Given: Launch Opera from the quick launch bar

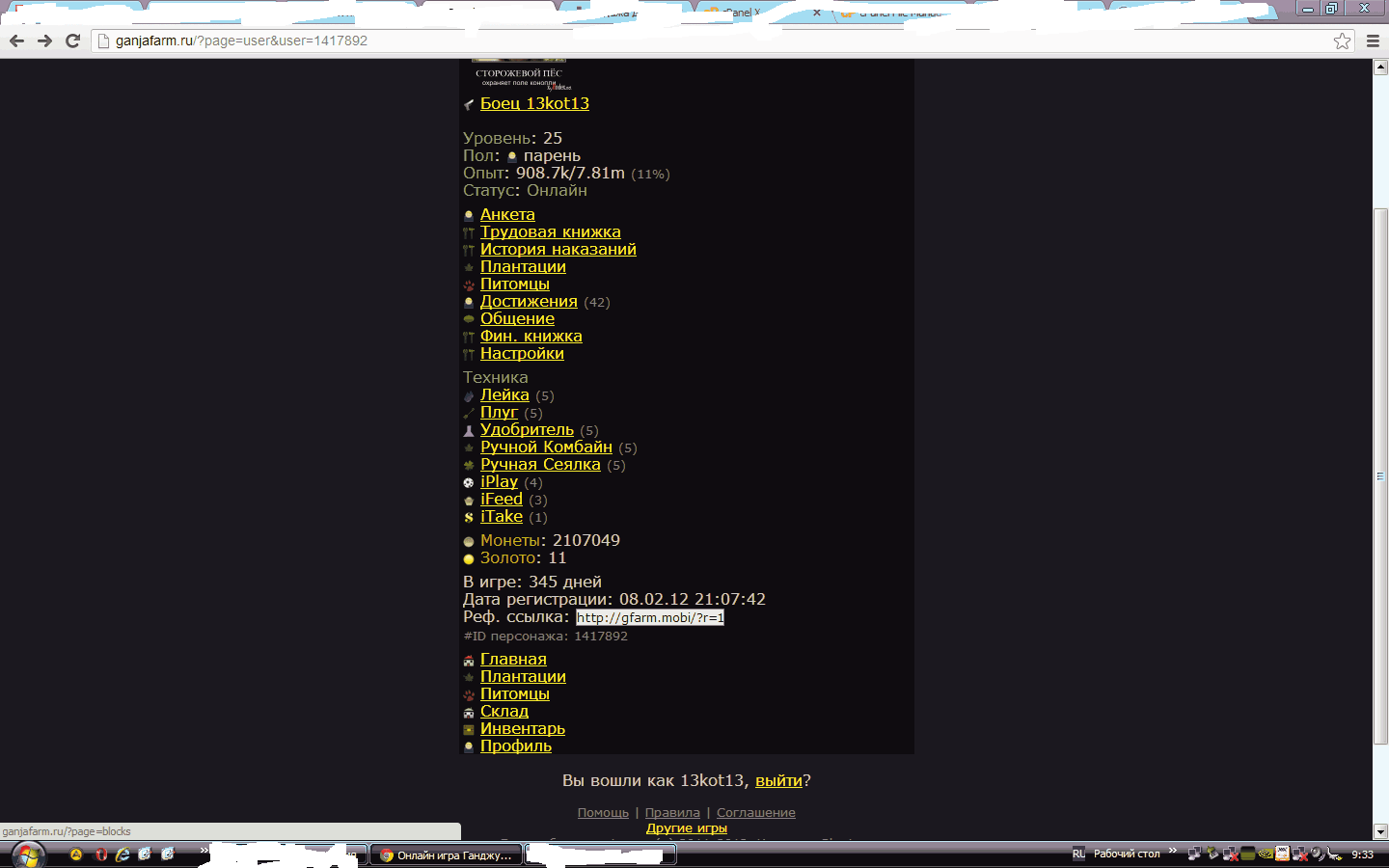Looking at the screenshot, I should tap(100, 854).
